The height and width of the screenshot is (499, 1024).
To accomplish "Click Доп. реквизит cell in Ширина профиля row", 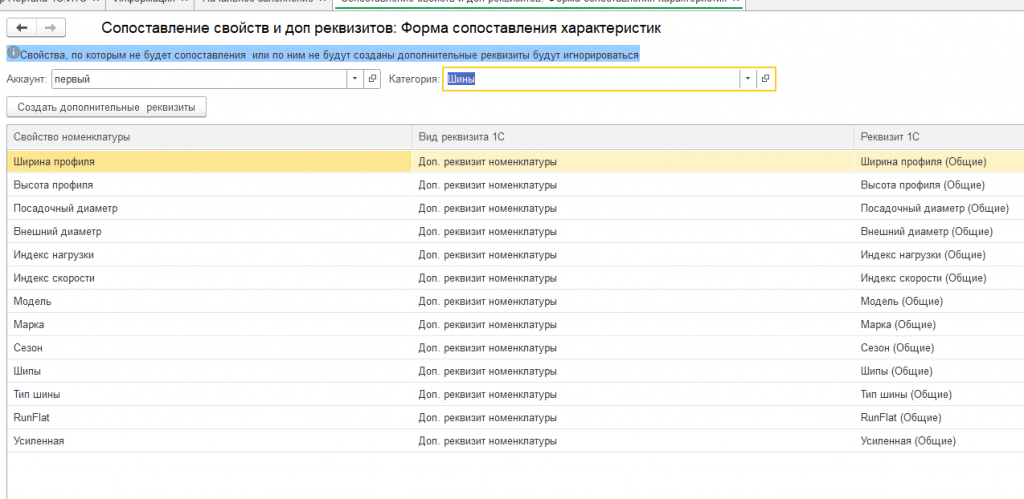I will [x=632, y=161].
